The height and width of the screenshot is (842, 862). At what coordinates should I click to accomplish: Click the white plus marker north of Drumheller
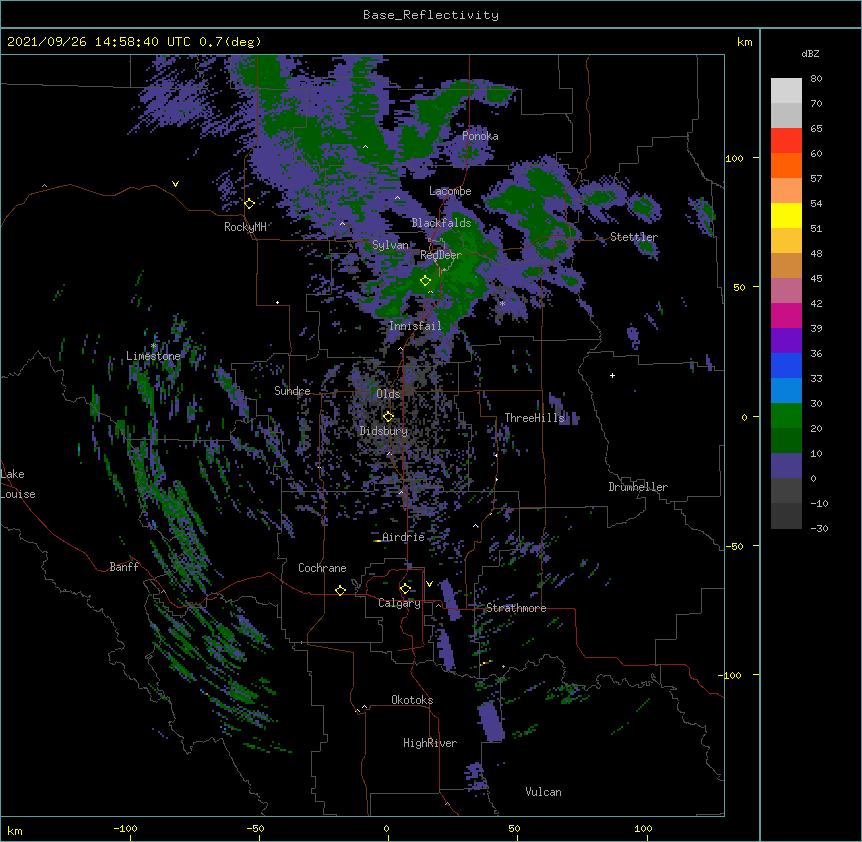point(612,375)
